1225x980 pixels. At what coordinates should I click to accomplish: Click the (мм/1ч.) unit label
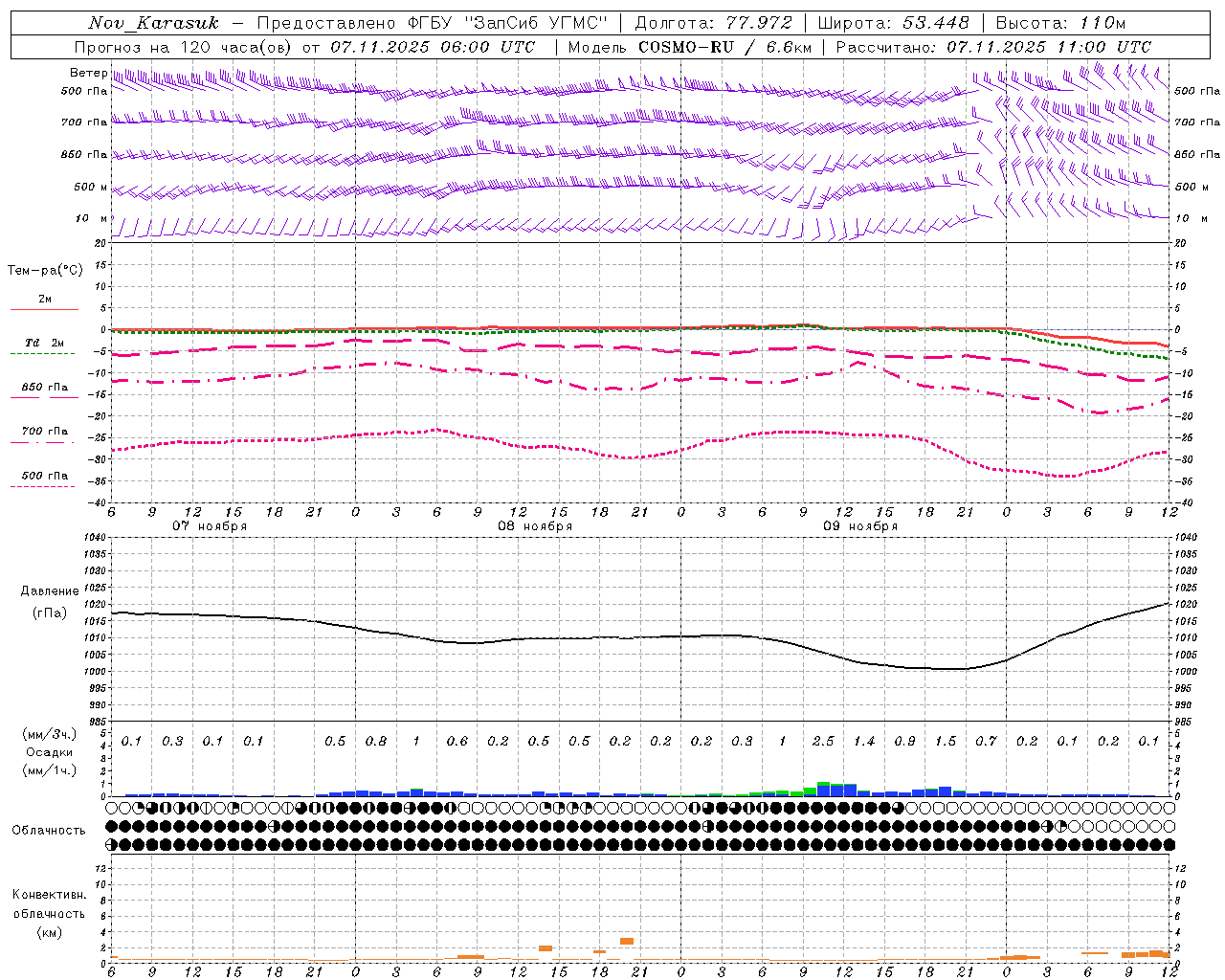point(50,771)
